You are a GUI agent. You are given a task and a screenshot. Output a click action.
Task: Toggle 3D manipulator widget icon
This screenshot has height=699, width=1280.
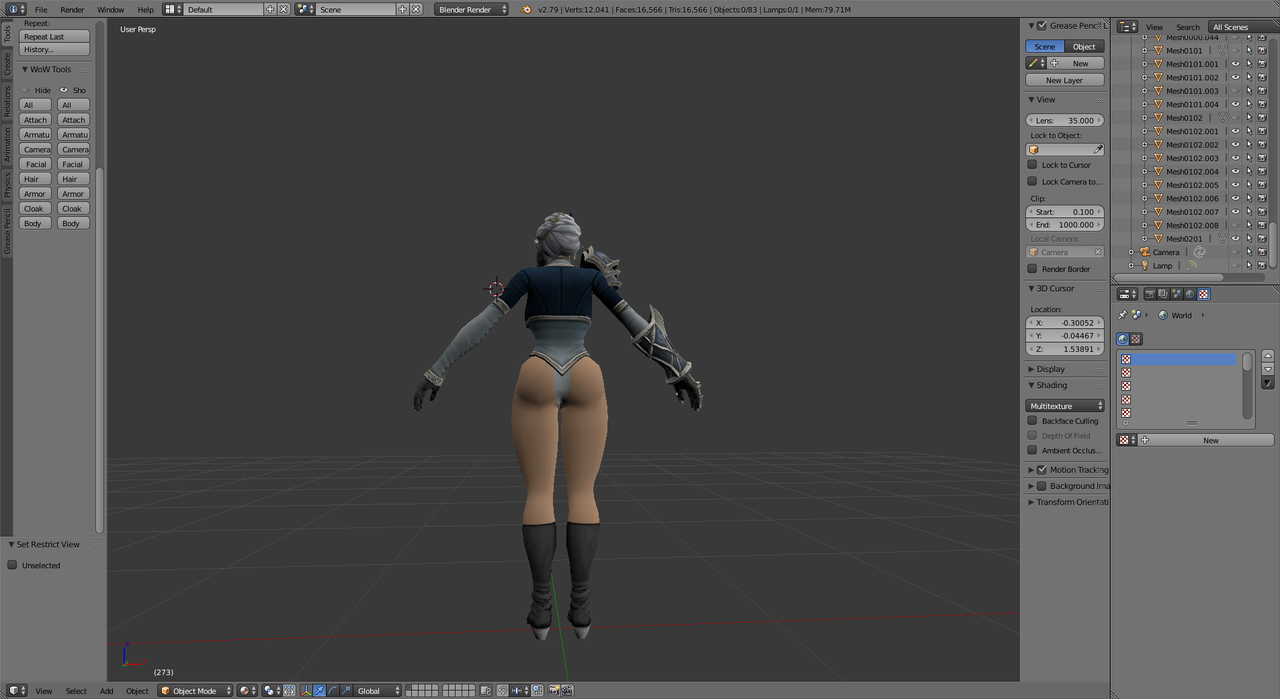point(306,691)
